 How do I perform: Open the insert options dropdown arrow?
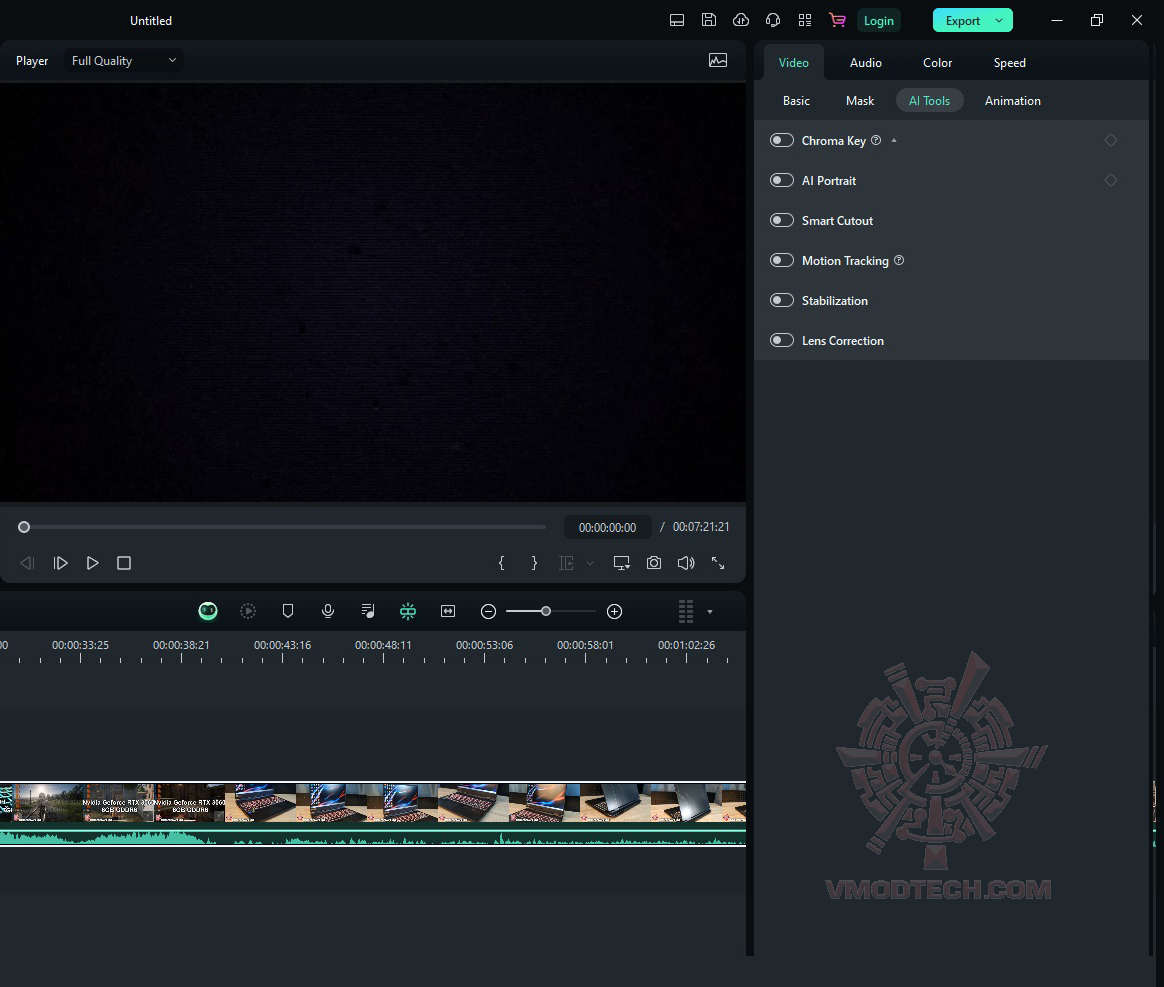click(x=590, y=563)
